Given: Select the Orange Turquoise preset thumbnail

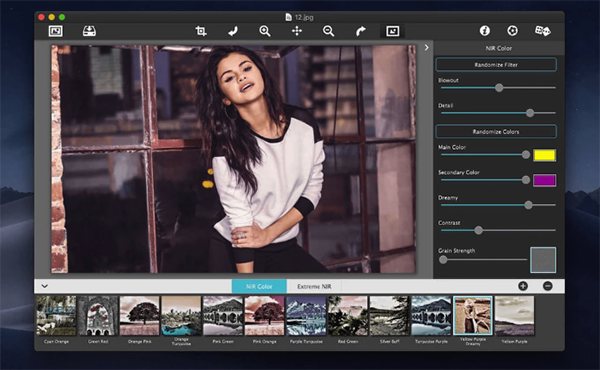Looking at the screenshot, I should (x=181, y=316).
